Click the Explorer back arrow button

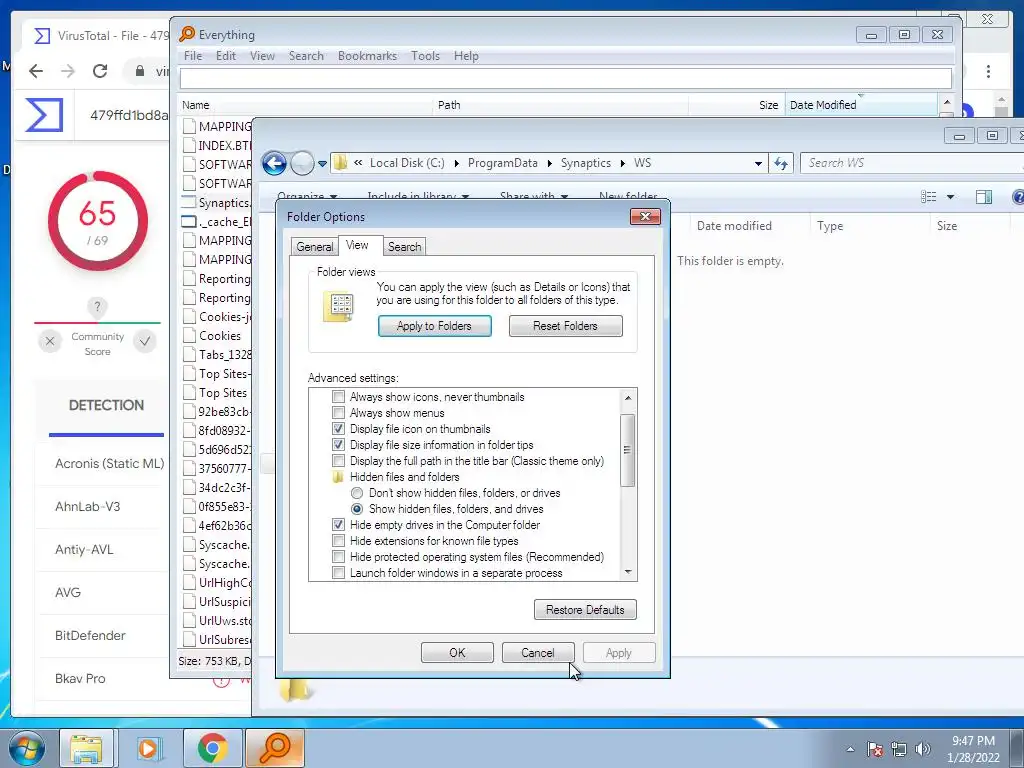[x=274, y=163]
